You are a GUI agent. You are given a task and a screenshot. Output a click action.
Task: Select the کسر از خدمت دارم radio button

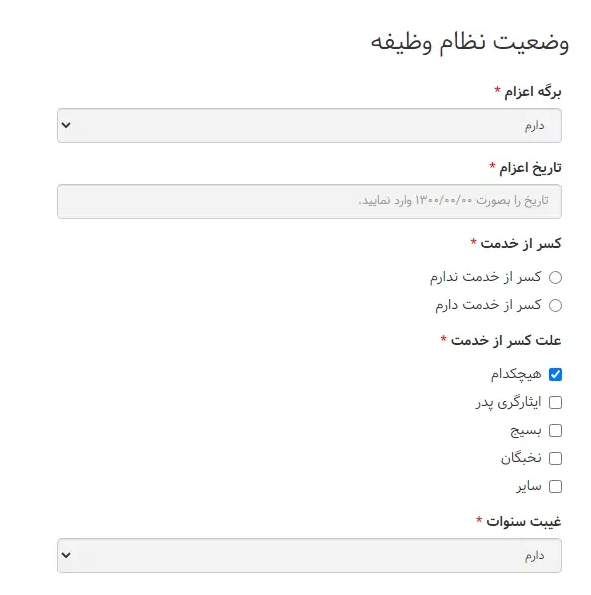click(555, 305)
